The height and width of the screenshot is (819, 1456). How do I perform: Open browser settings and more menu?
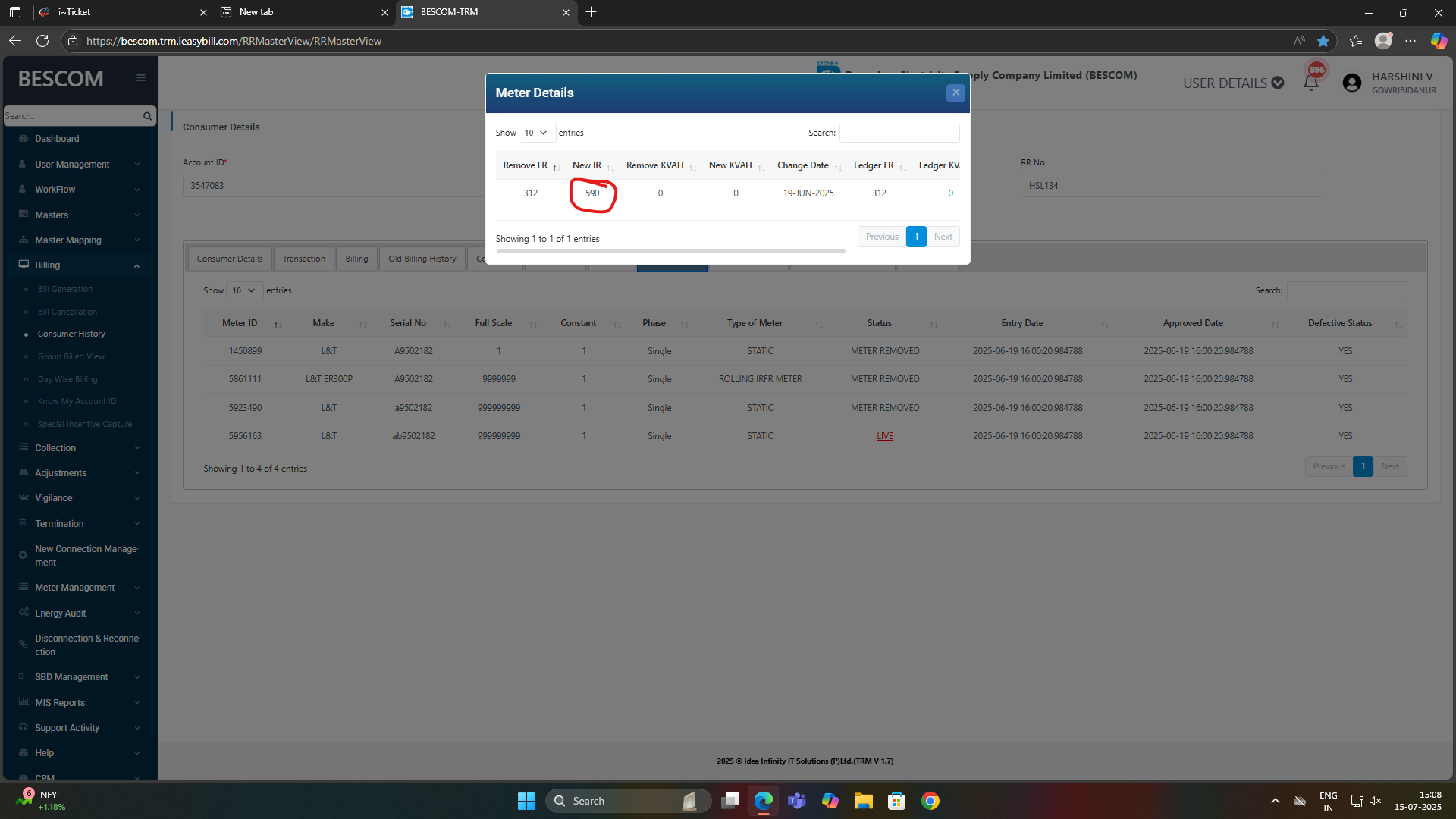click(1410, 41)
